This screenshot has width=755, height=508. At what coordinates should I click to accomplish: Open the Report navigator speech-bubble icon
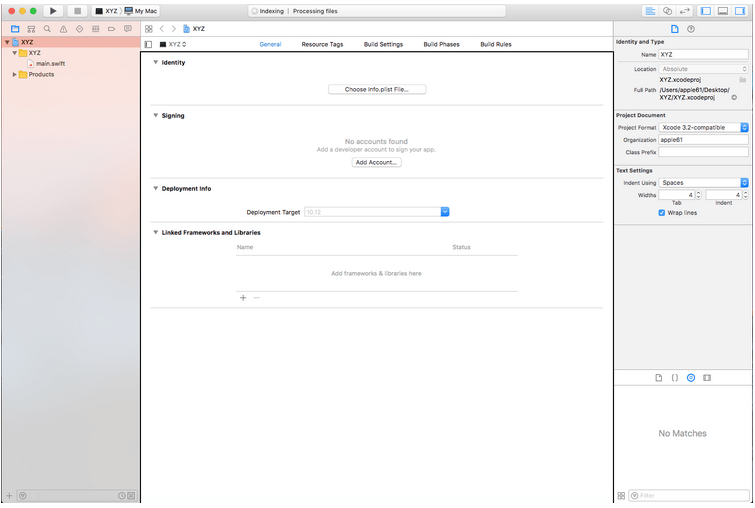pyautogui.click(x=128, y=29)
